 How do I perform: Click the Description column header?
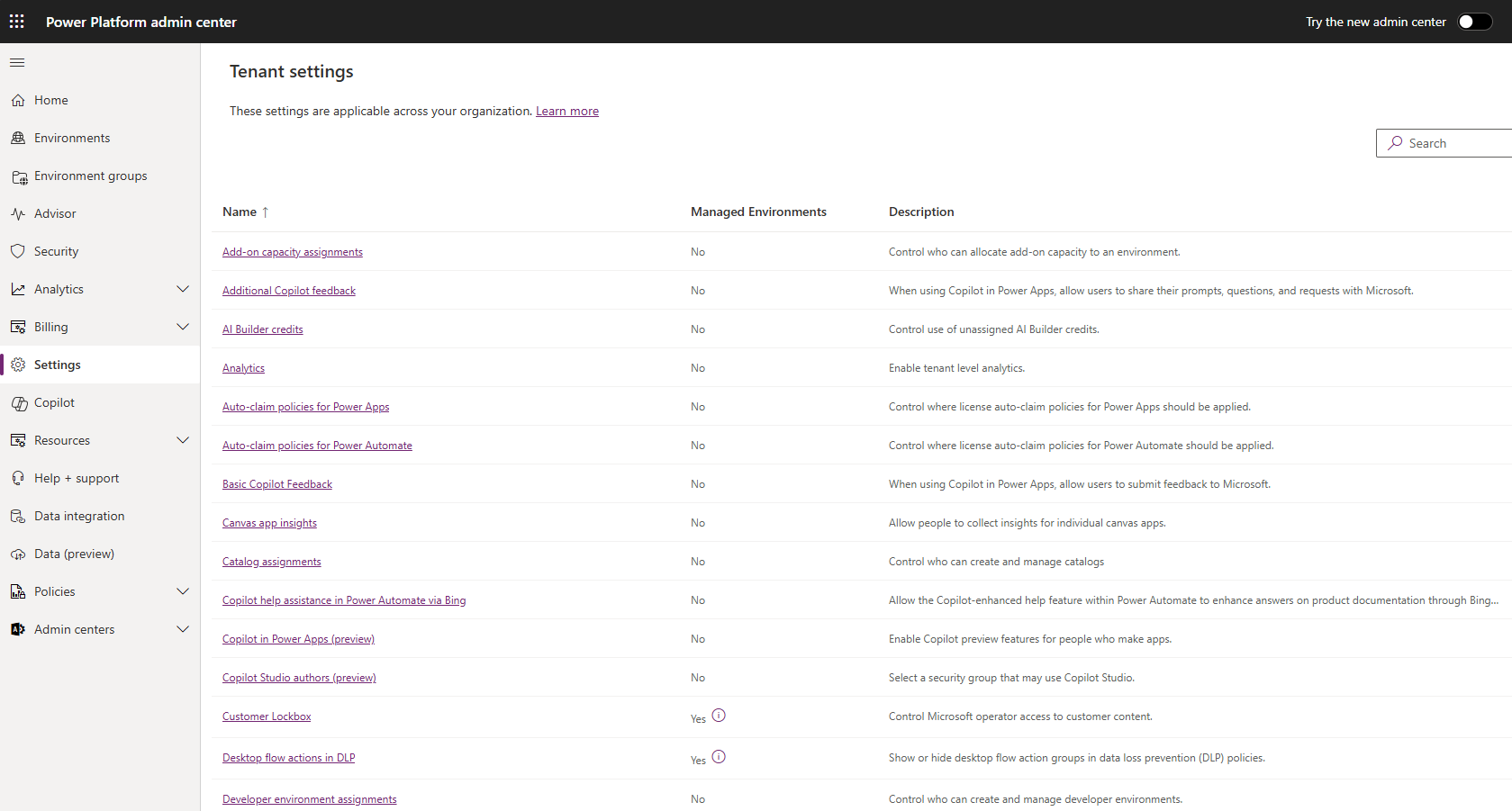click(921, 212)
